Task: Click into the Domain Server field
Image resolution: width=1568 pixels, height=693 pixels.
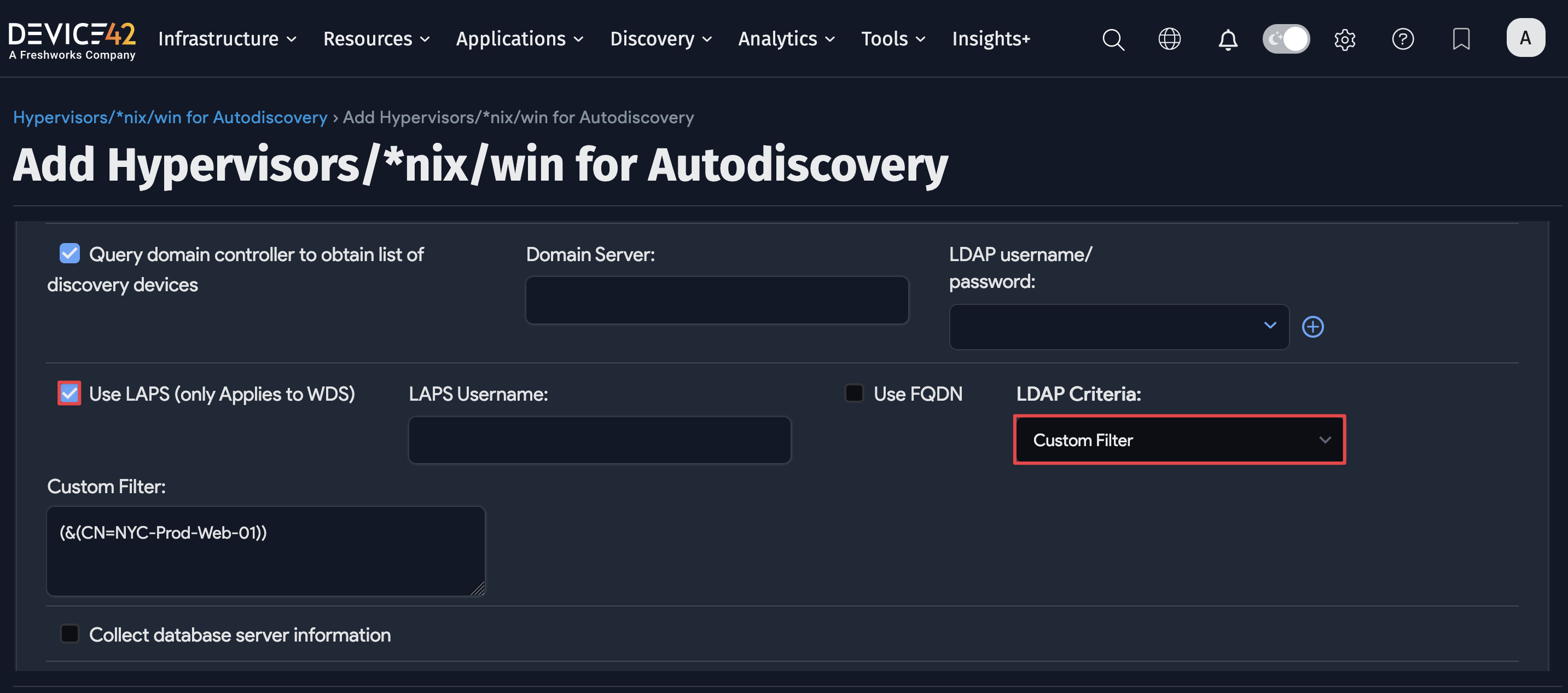Action: click(x=717, y=300)
